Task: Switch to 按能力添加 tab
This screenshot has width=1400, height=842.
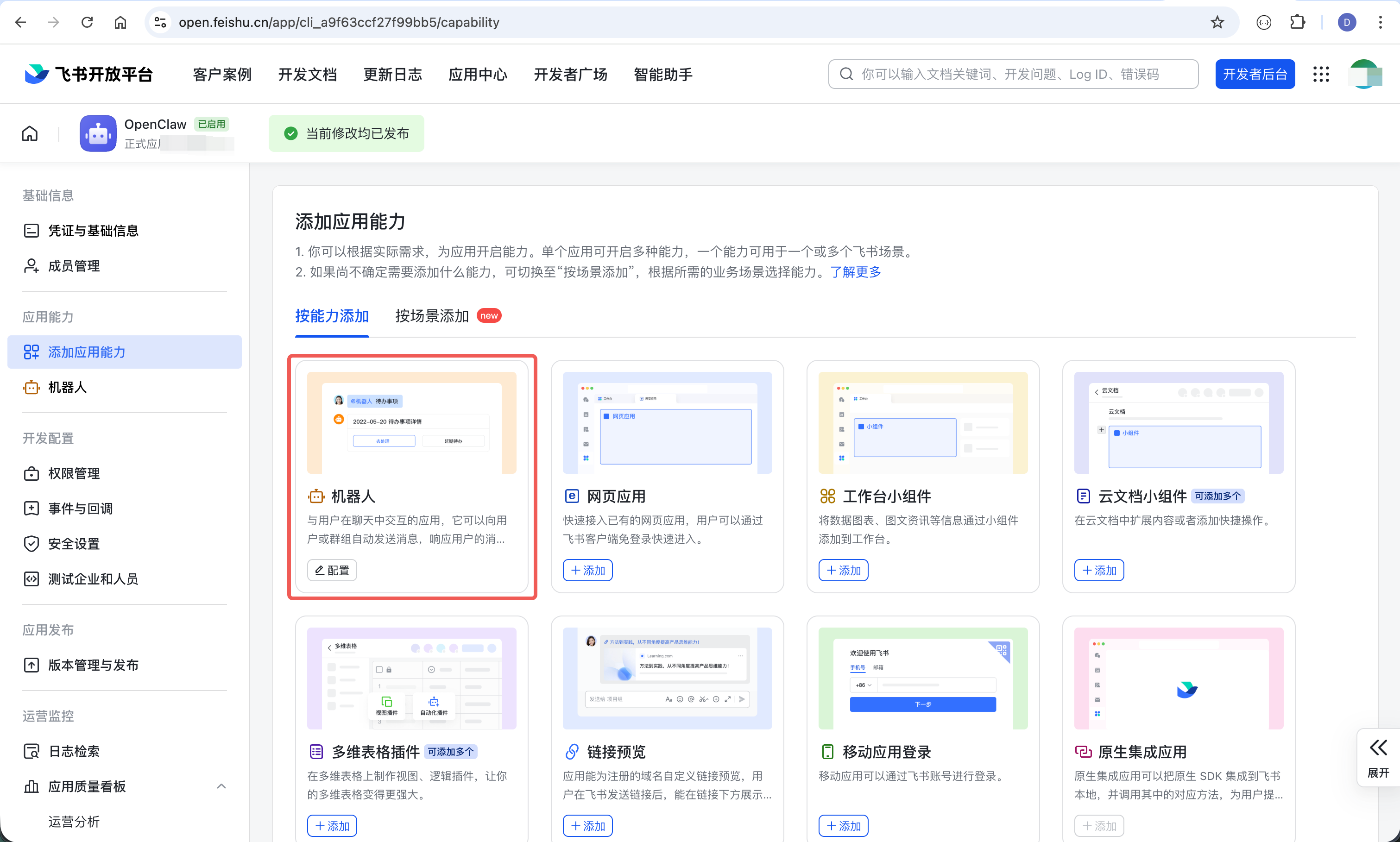Action: coord(332,316)
